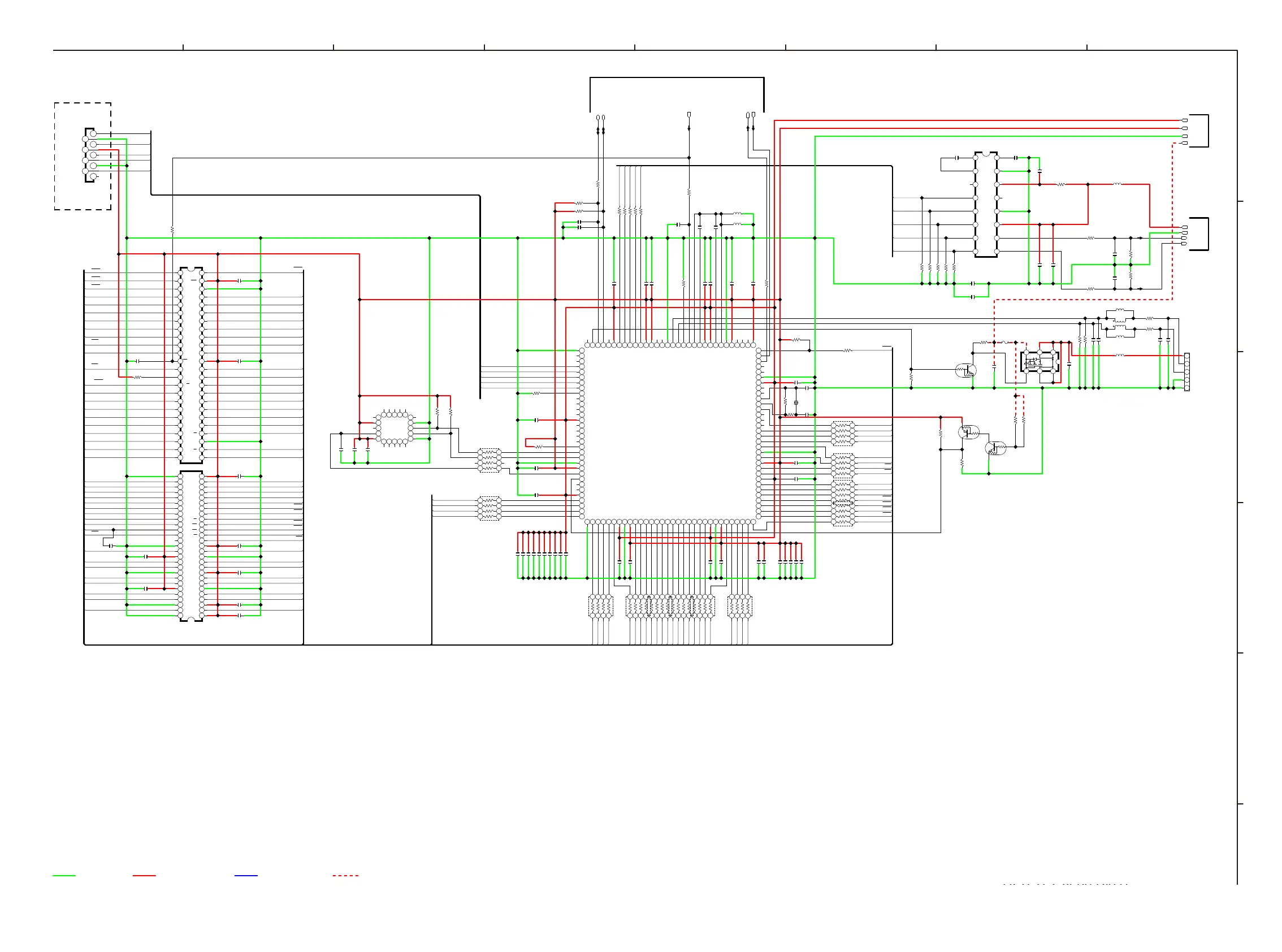Select the right-side connector below the top-right one
Image resolution: width=1282 pixels, height=952 pixels.
pyautogui.click(x=1196, y=234)
